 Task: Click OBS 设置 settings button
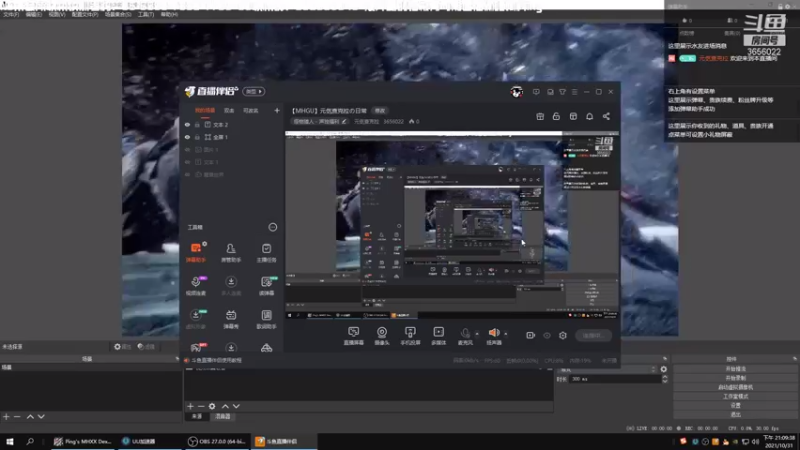coord(735,405)
